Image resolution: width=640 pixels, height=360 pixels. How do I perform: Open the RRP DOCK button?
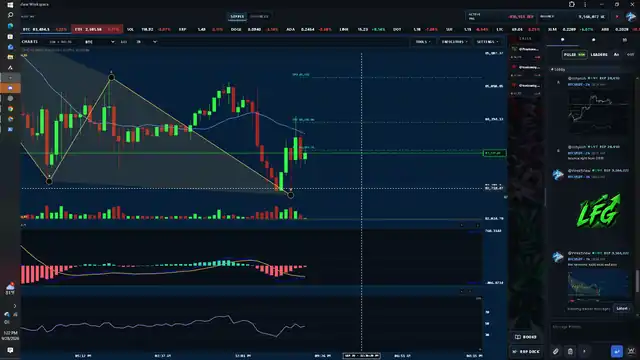[x=526, y=351]
